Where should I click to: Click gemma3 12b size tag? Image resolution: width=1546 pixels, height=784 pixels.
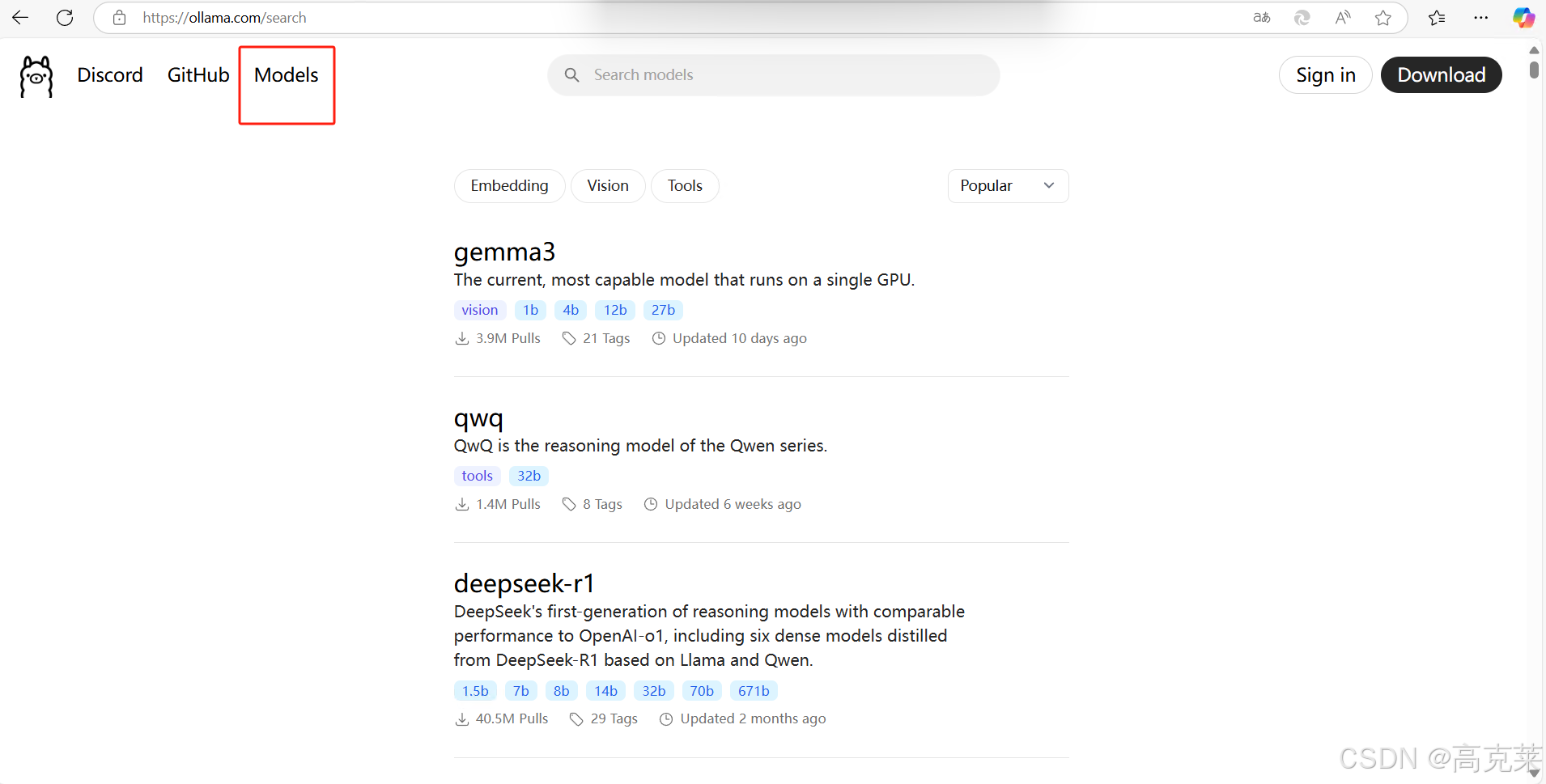615,310
